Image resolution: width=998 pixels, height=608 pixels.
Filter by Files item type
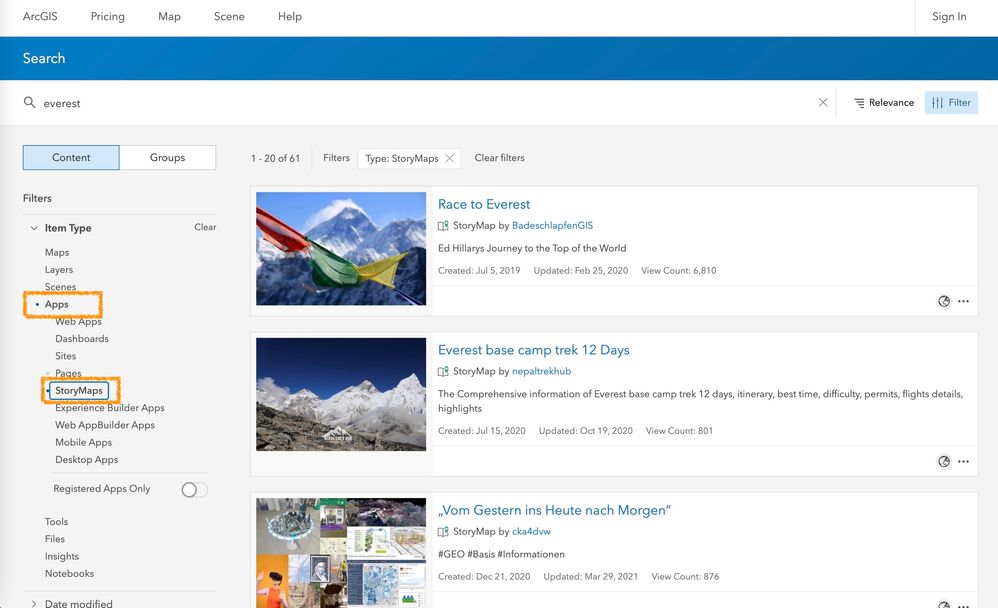tap(55, 539)
